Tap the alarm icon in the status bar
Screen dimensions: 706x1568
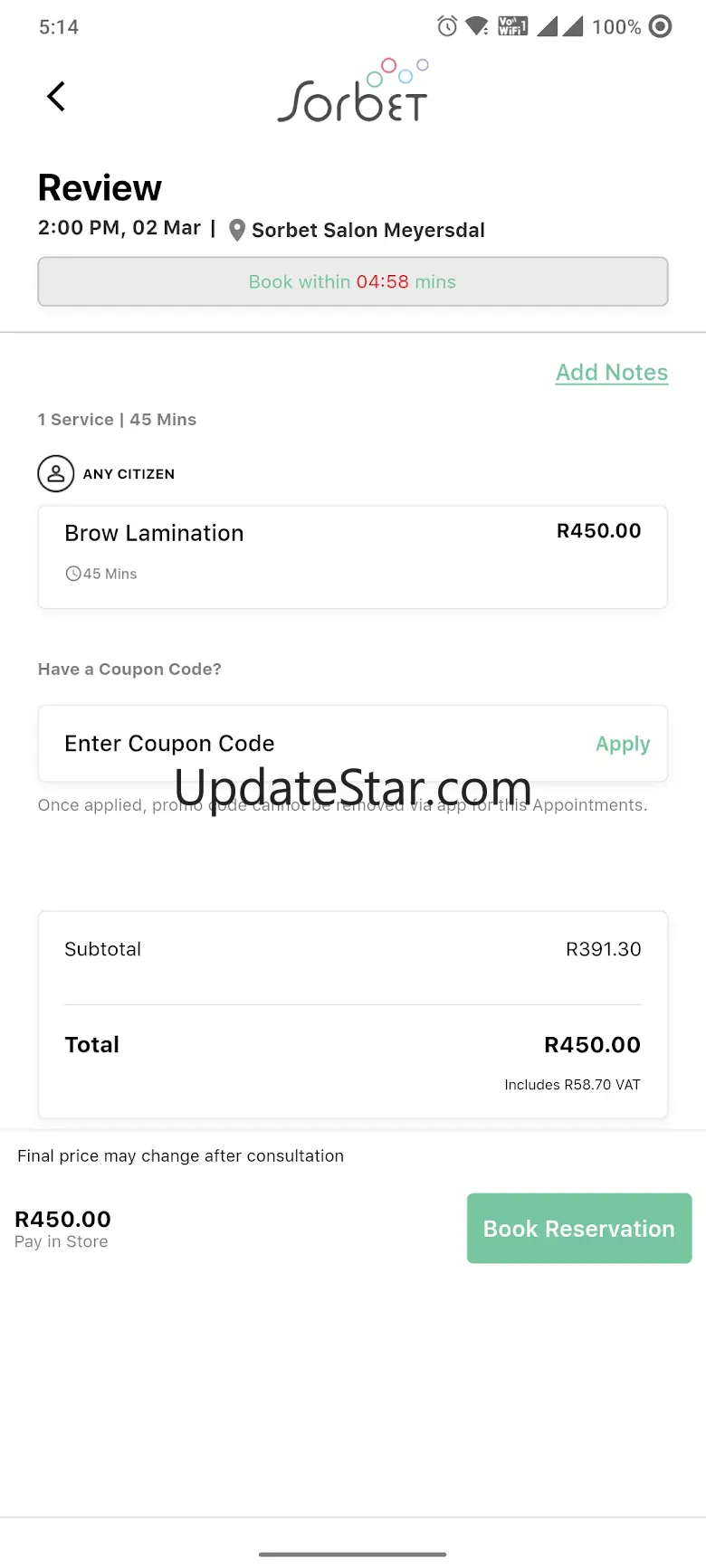tap(447, 26)
